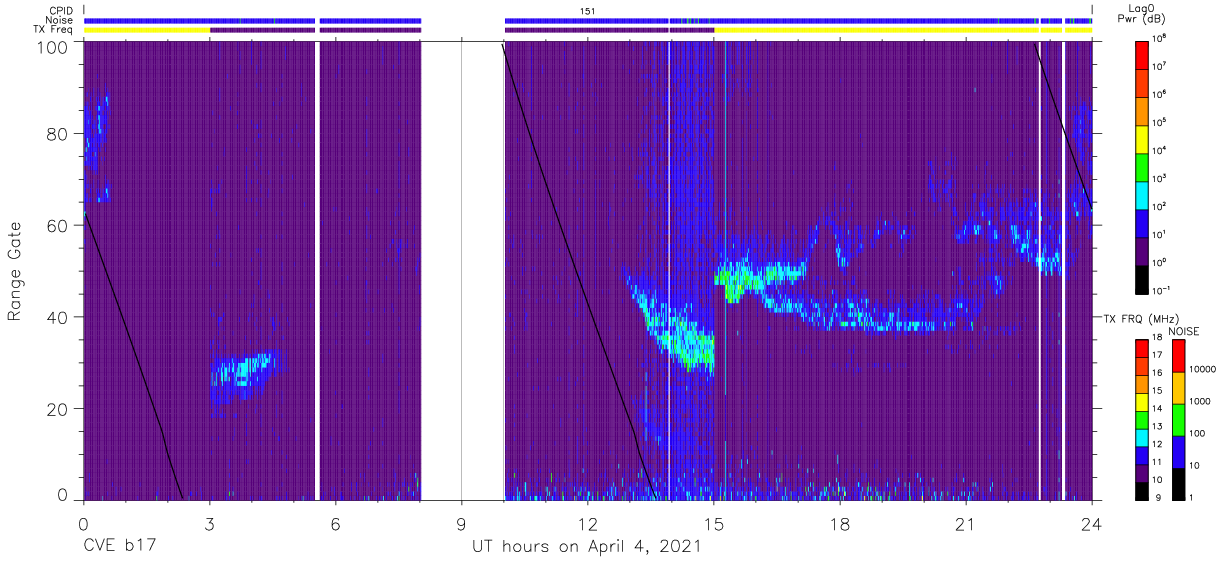Screen dimensions: 1228x567
Task: Click the x-axis tick label '18'
Action: [x=840, y=524]
